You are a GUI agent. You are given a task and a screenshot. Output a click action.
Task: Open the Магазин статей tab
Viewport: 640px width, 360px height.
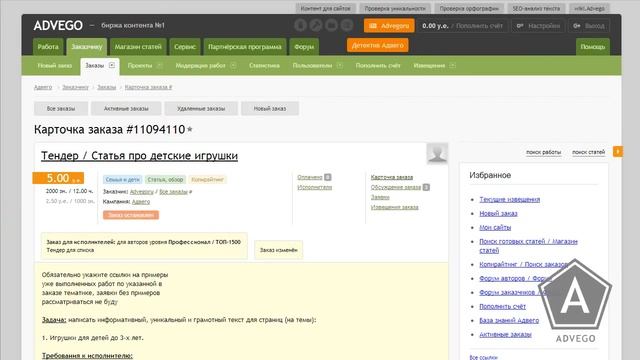138,47
